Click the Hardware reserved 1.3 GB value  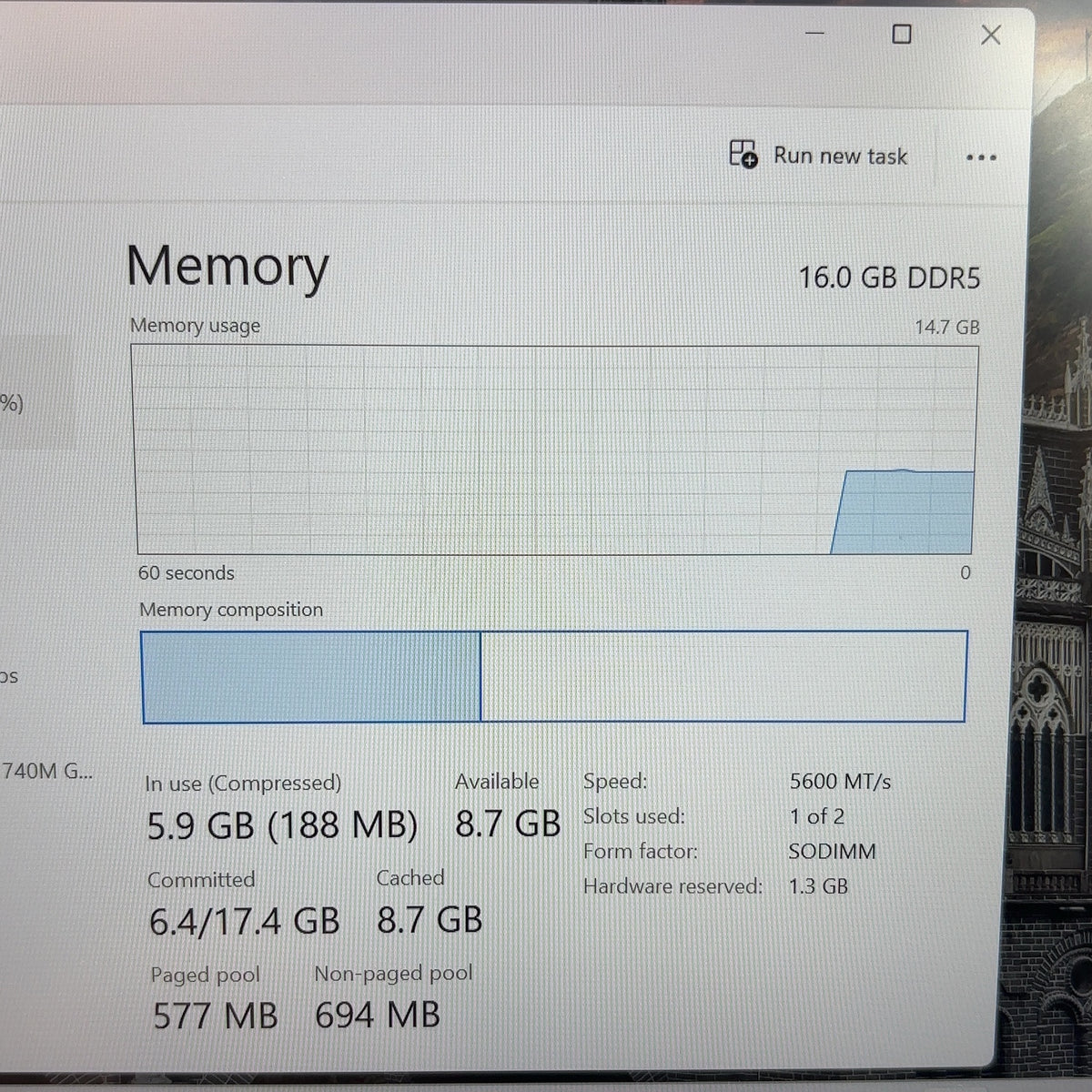(818, 886)
